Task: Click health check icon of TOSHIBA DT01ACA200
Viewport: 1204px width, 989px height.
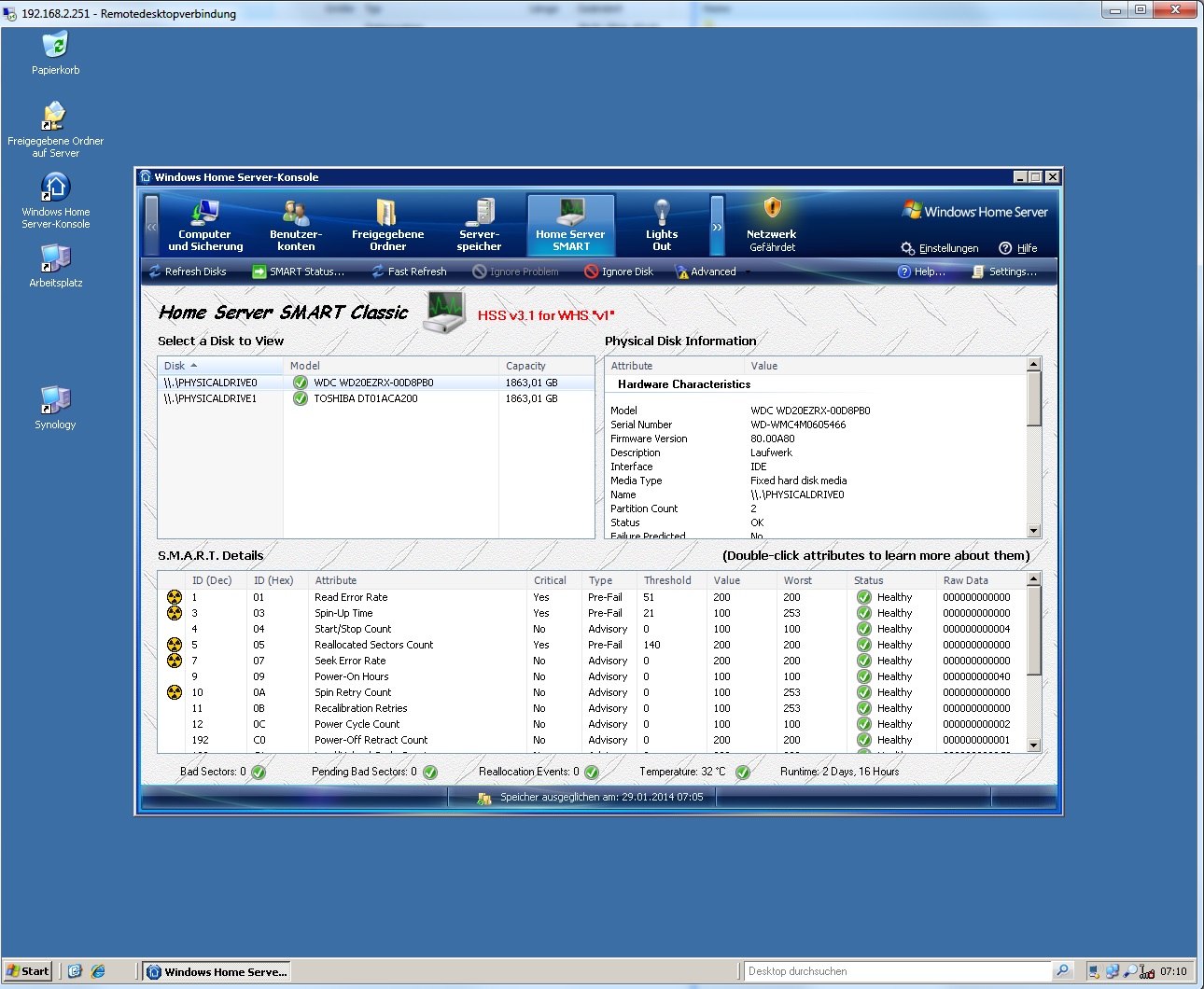Action: tap(301, 398)
